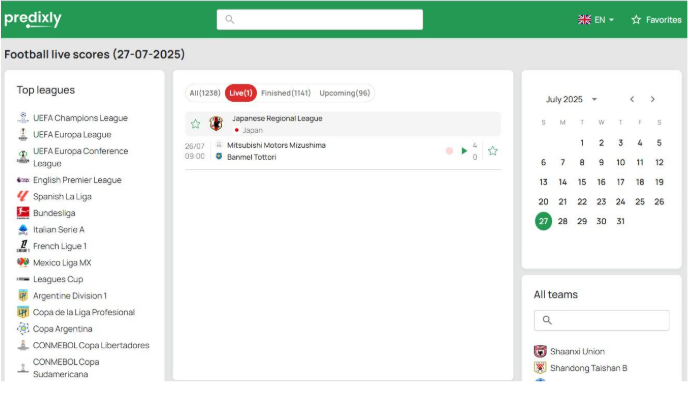Click the Mexico Liga MX logo icon
This screenshot has width=690, height=395.
[x=23, y=263]
